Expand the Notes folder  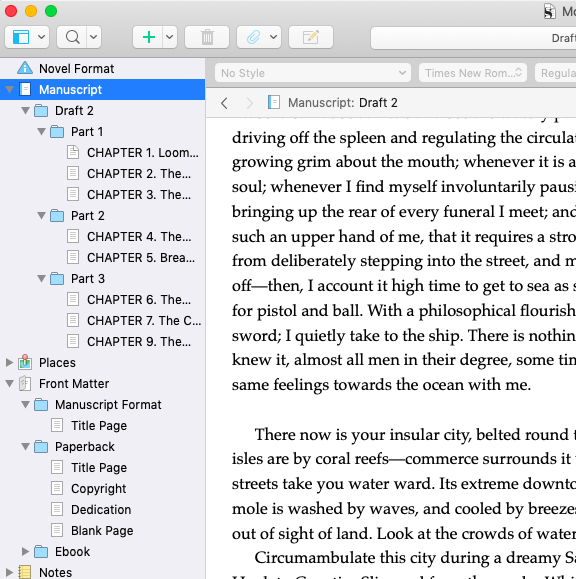coord(10,572)
